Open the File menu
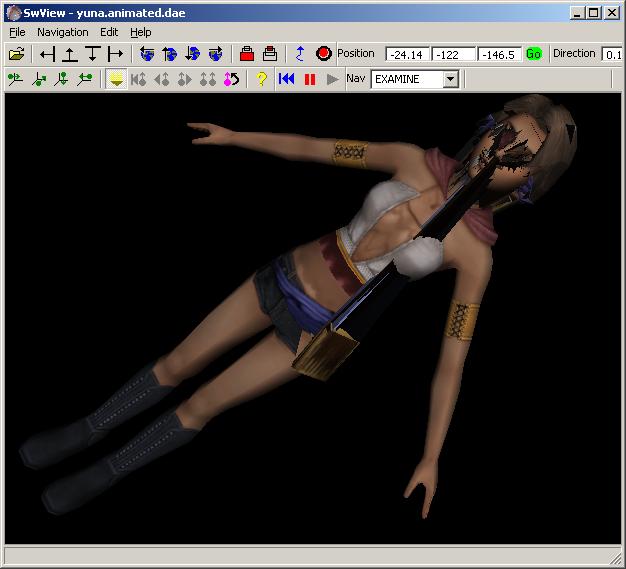This screenshot has width=626, height=569. [x=17, y=32]
